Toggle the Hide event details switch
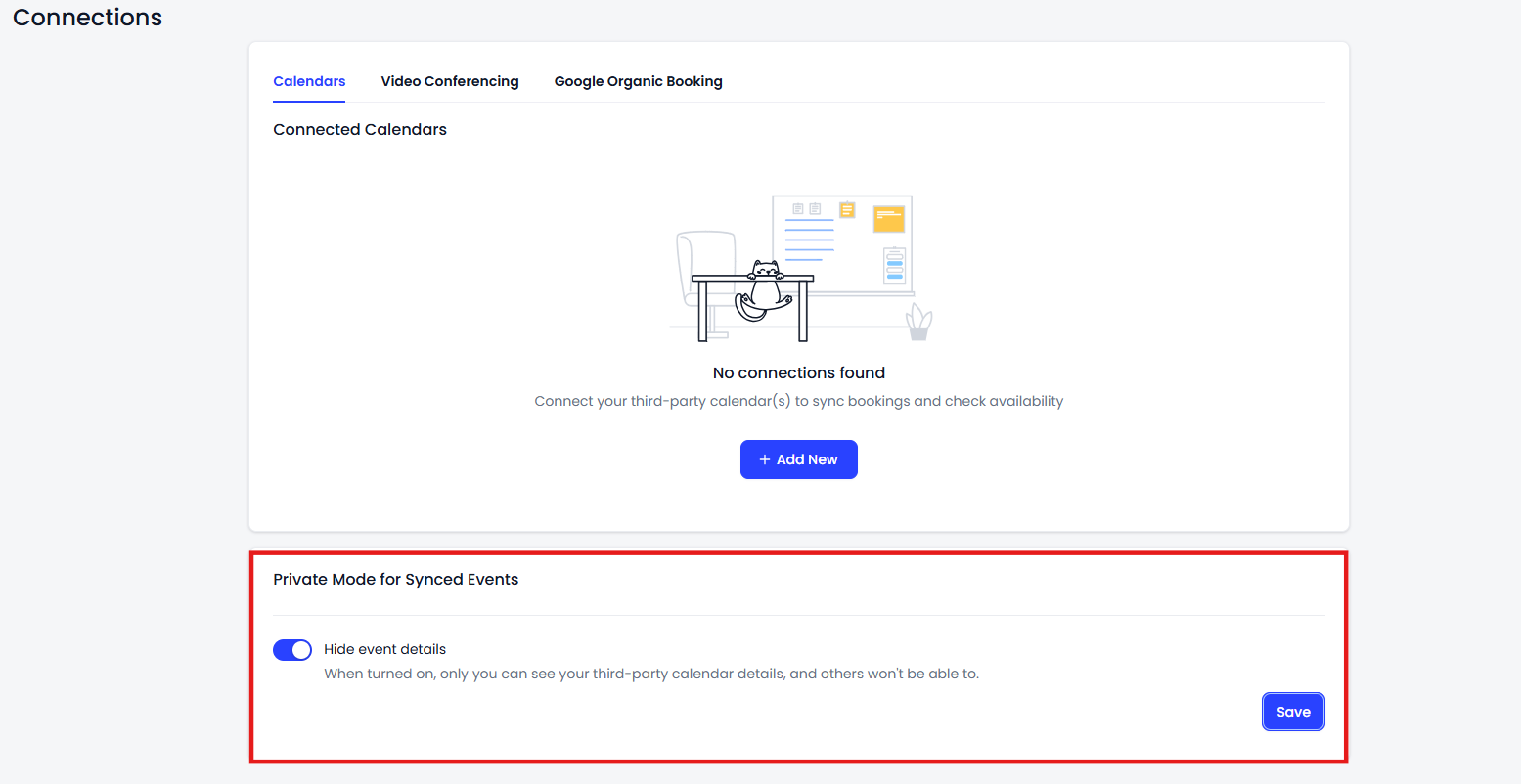The width and height of the screenshot is (1521, 784). point(292,650)
